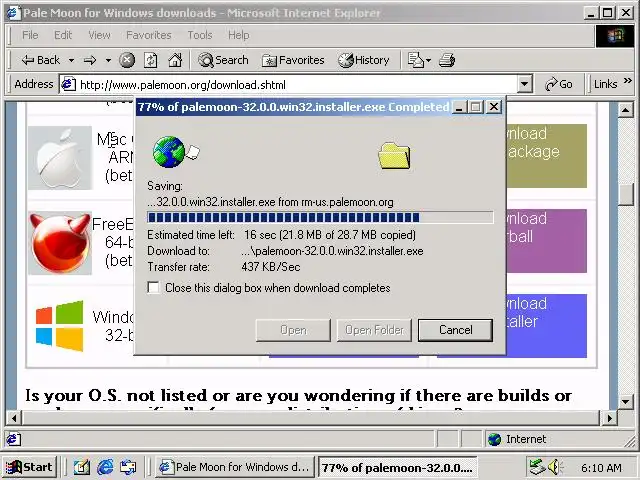Click the Apple logo Mac download image
Image resolution: width=640 pixels, height=480 pixels.
[60, 158]
